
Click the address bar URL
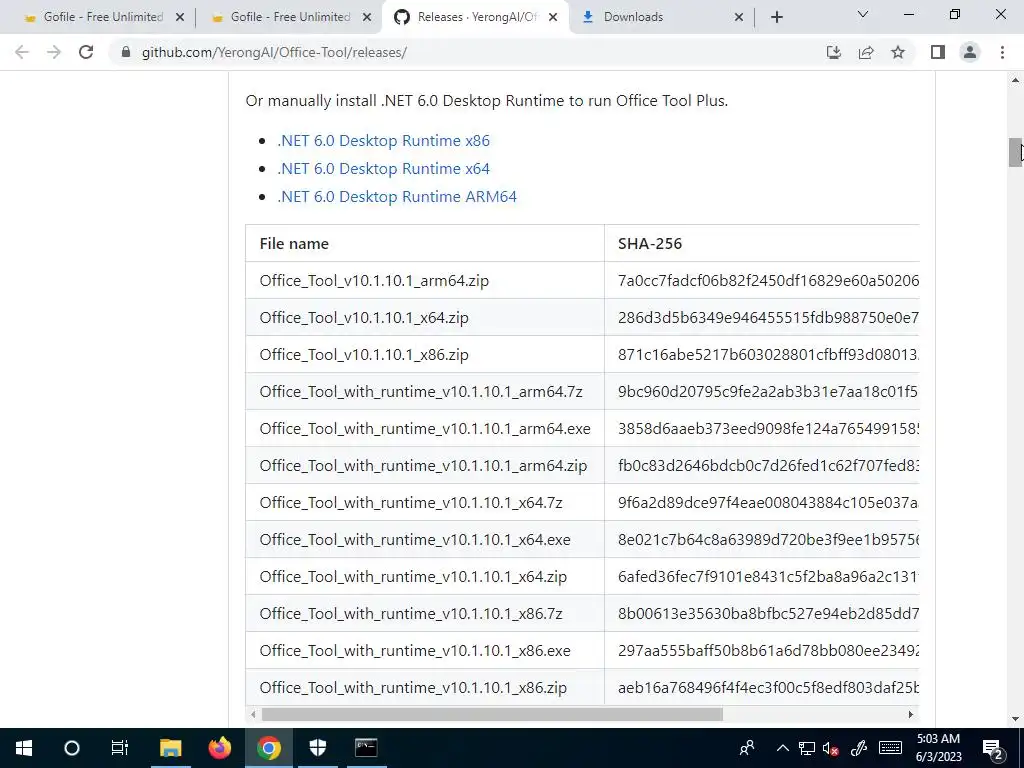[274, 52]
